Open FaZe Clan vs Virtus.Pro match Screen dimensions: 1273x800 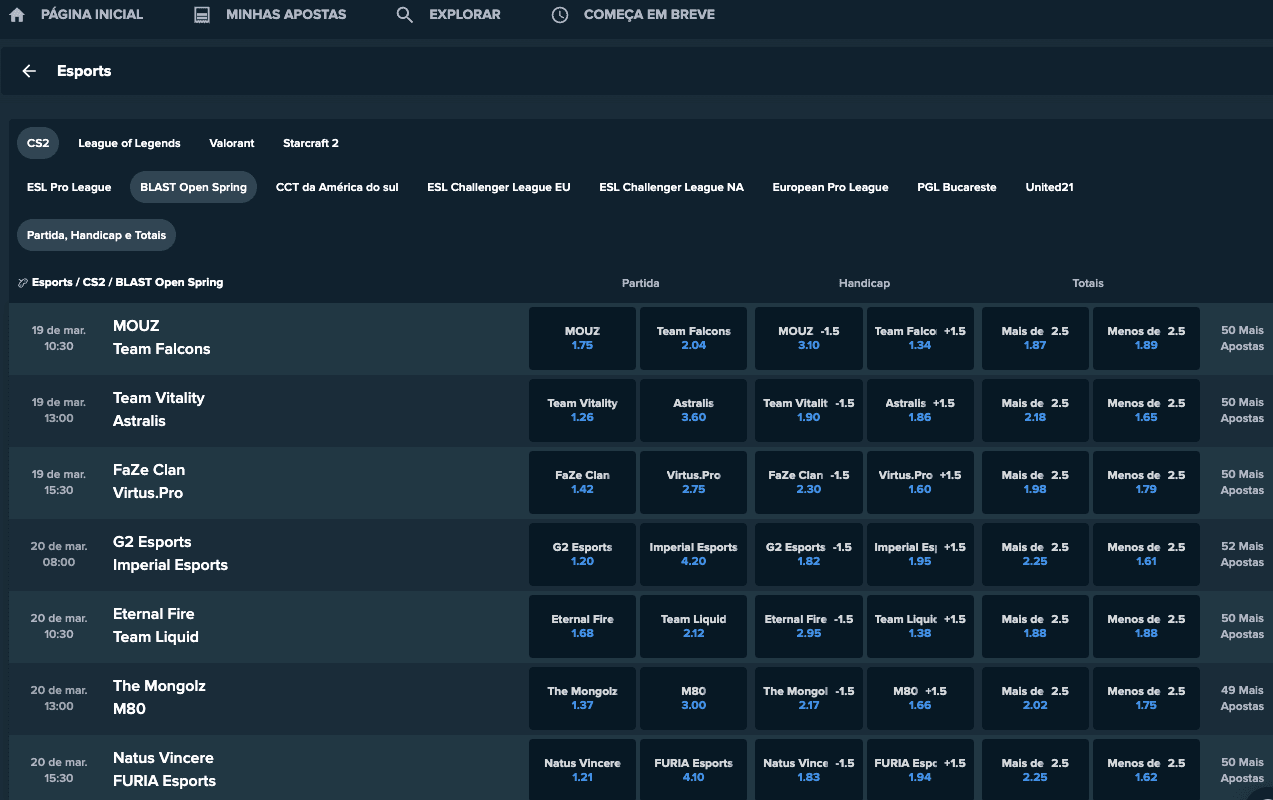click(x=148, y=481)
